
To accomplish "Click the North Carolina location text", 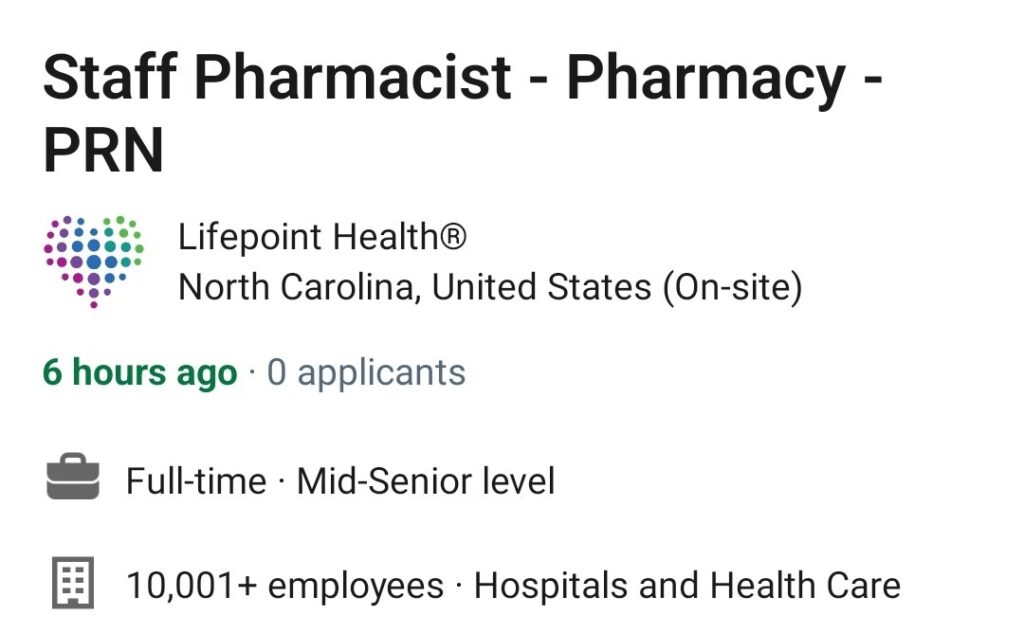I will point(300,287).
